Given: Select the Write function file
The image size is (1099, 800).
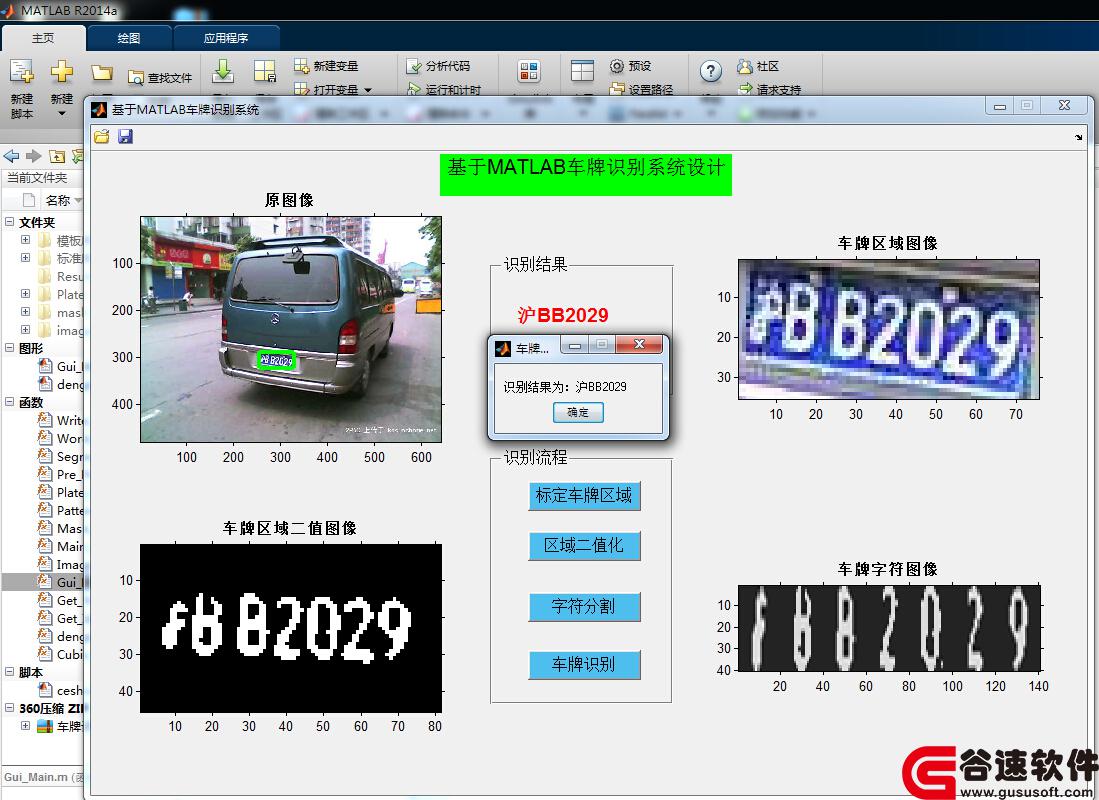Looking at the screenshot, I should click(x=60, y=420).
